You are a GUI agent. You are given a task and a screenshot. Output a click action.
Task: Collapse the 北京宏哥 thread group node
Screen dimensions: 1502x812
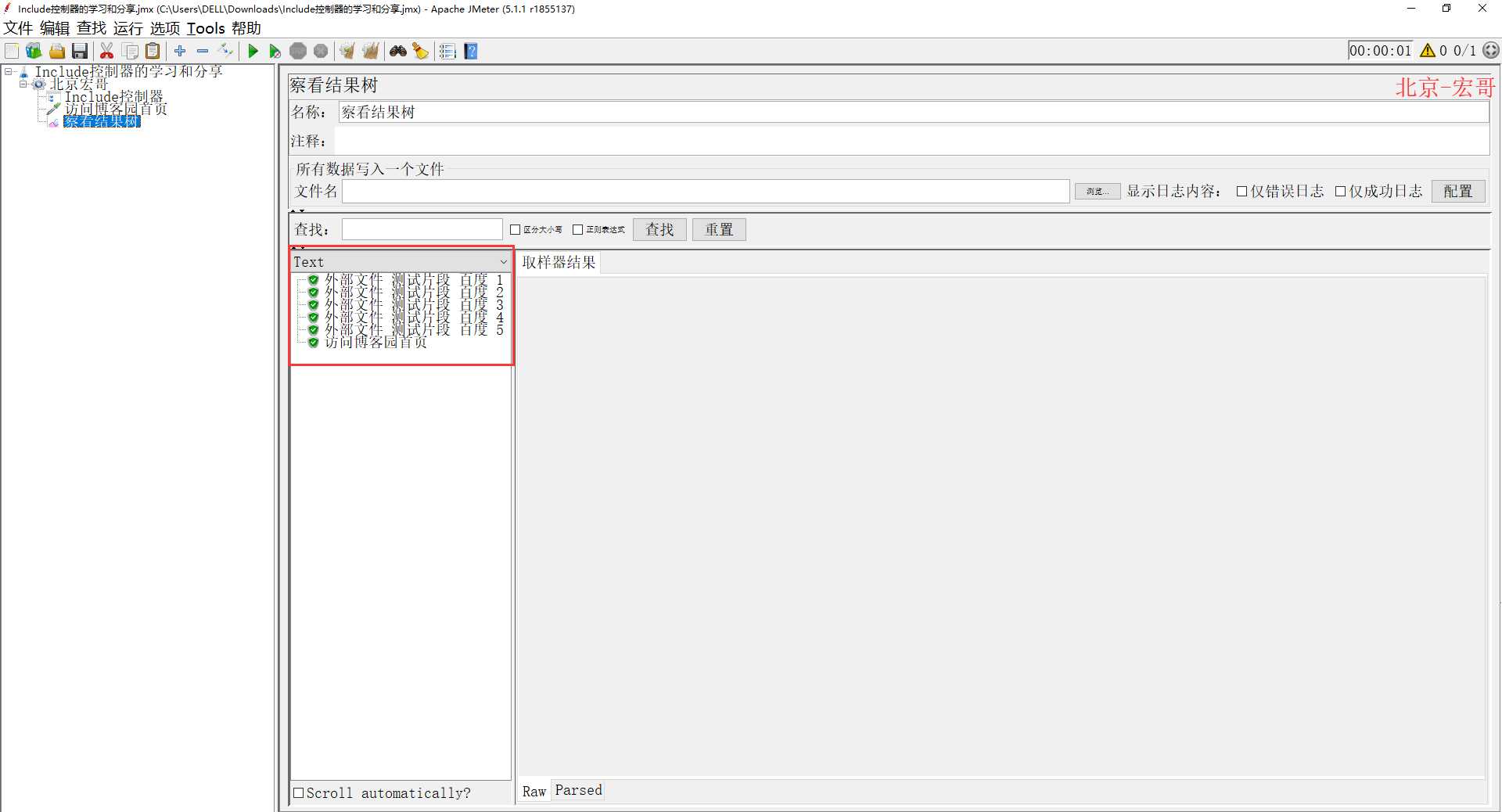(x=23, y=84)
